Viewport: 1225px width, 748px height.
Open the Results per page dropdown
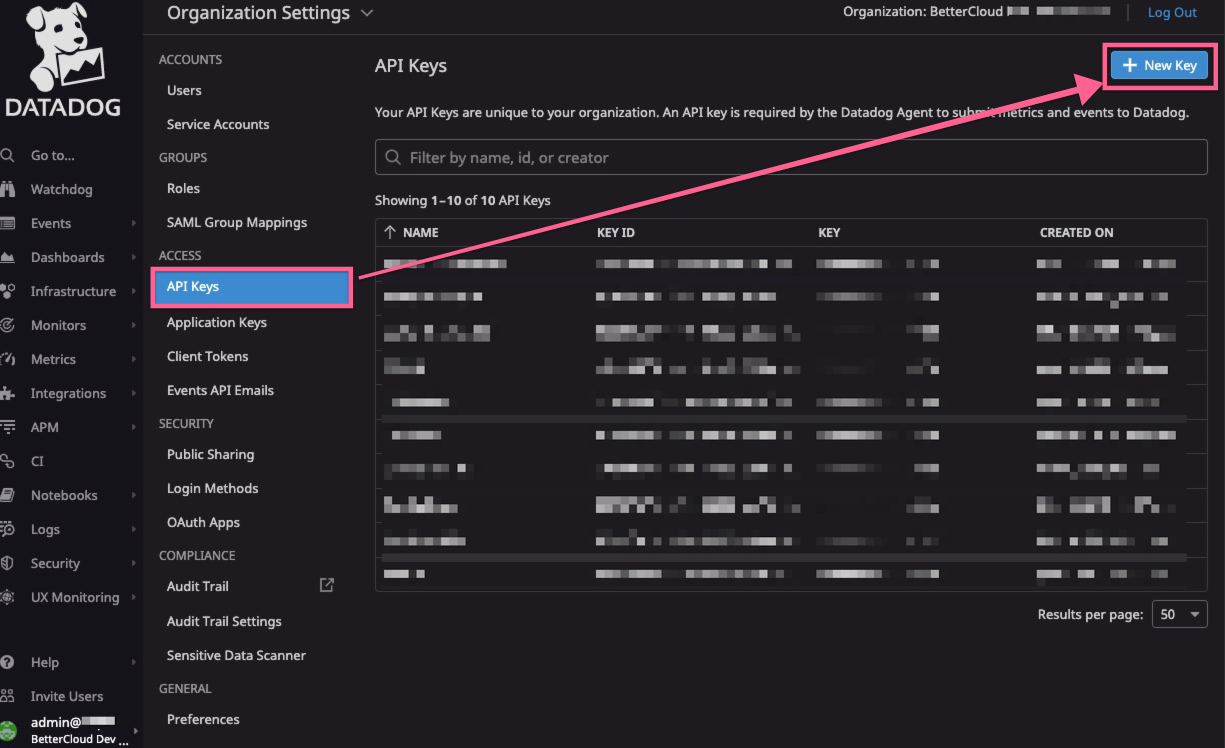pyautogui.click(x=1179, y=615)
